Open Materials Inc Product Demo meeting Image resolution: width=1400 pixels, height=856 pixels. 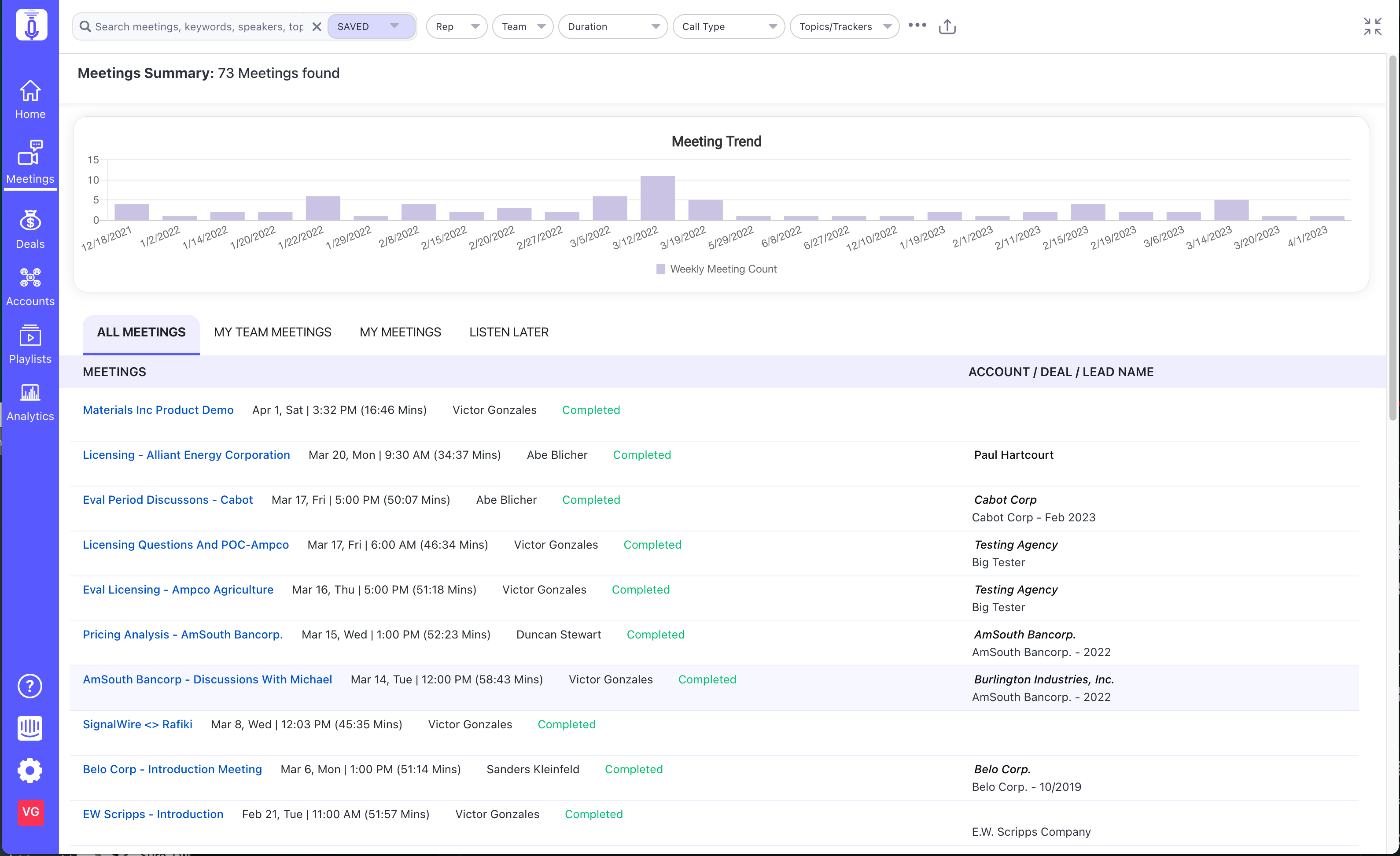tap(158, 410)
